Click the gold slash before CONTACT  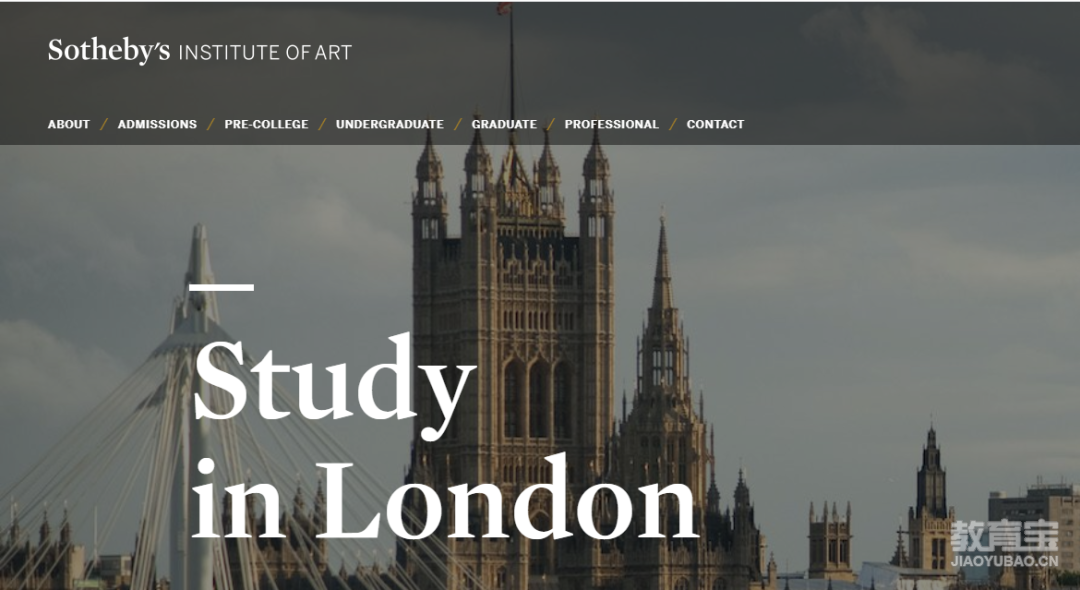673,125
